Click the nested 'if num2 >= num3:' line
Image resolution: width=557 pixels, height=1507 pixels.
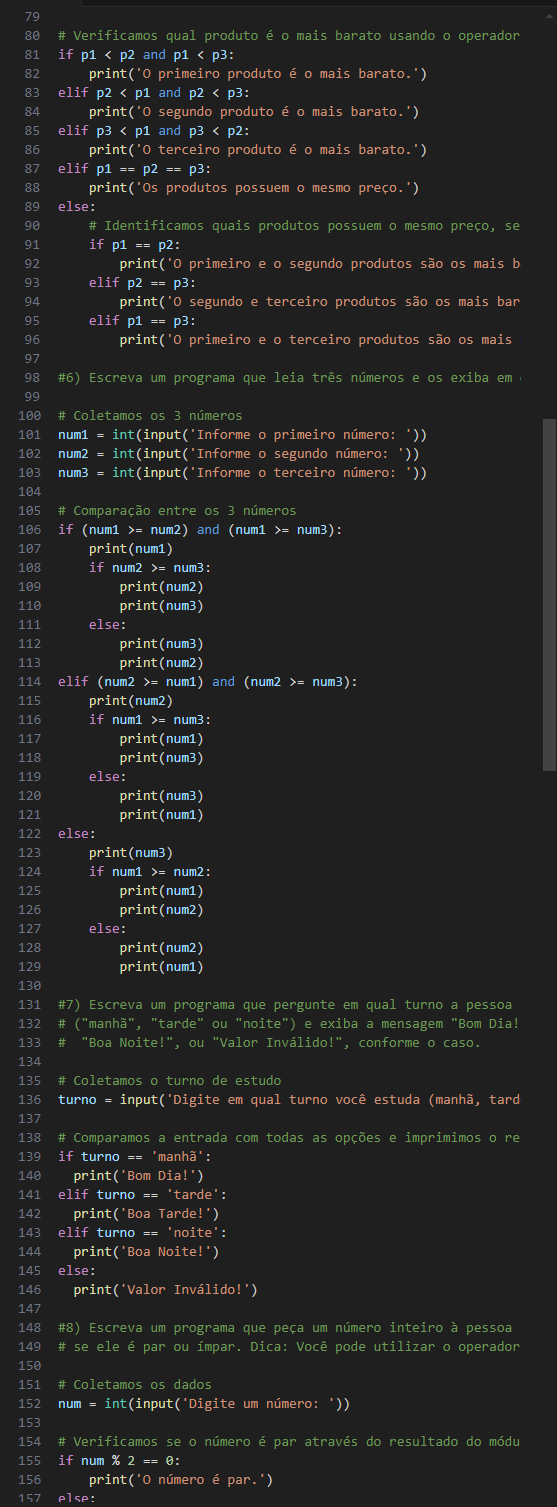[150, 567]
